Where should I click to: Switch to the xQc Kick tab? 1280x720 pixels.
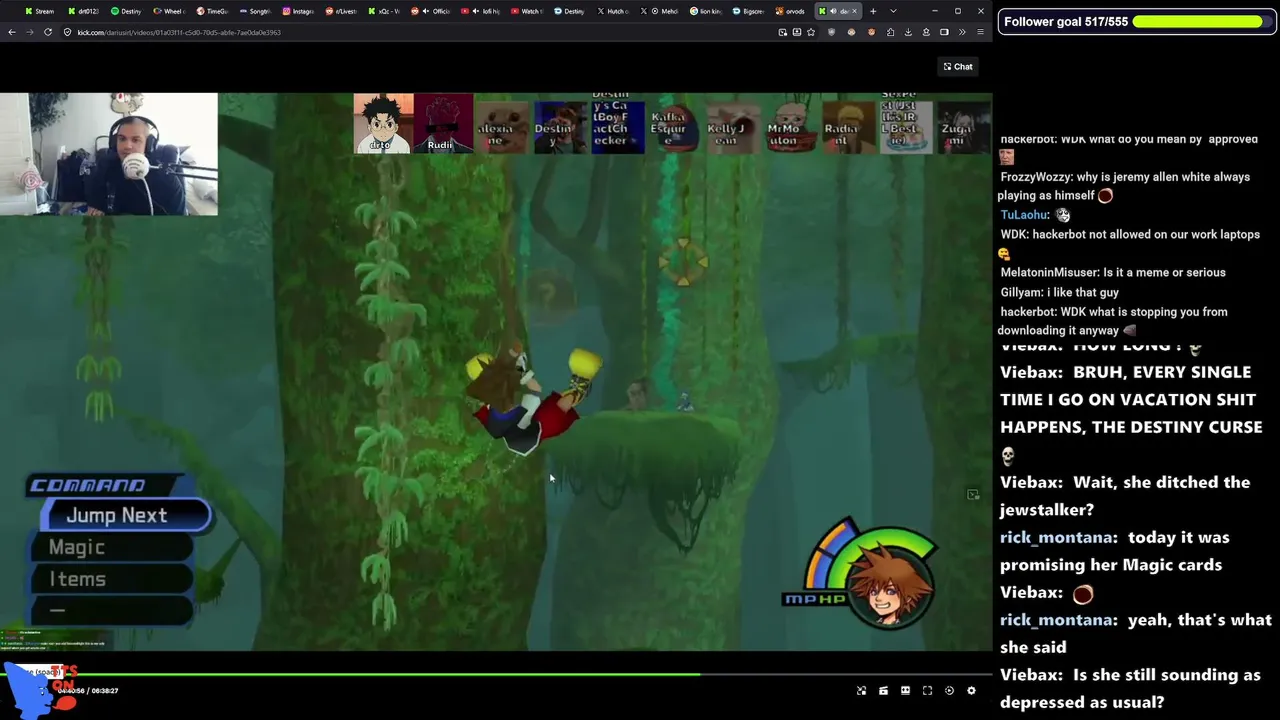click(x=384, y=11)
